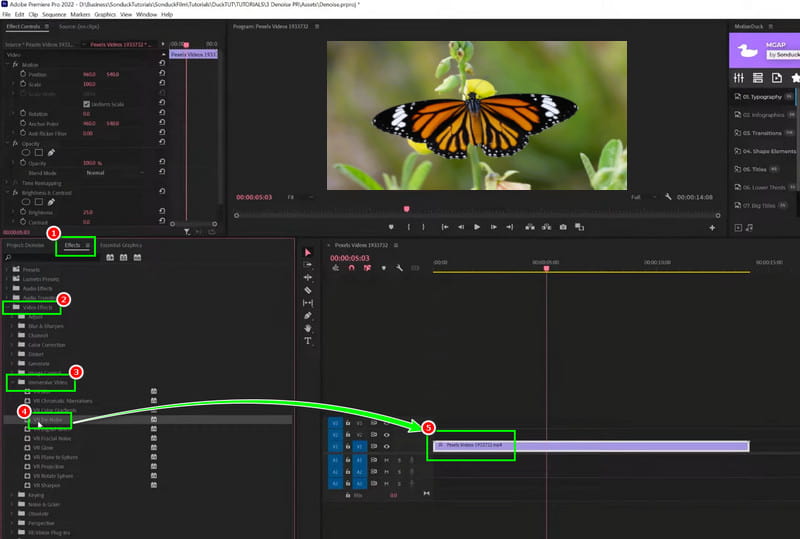The width and height of the screenshot is (800, 539).
Task: Click the Program monitor playhead marker
Action: click(x=407, y=209)
